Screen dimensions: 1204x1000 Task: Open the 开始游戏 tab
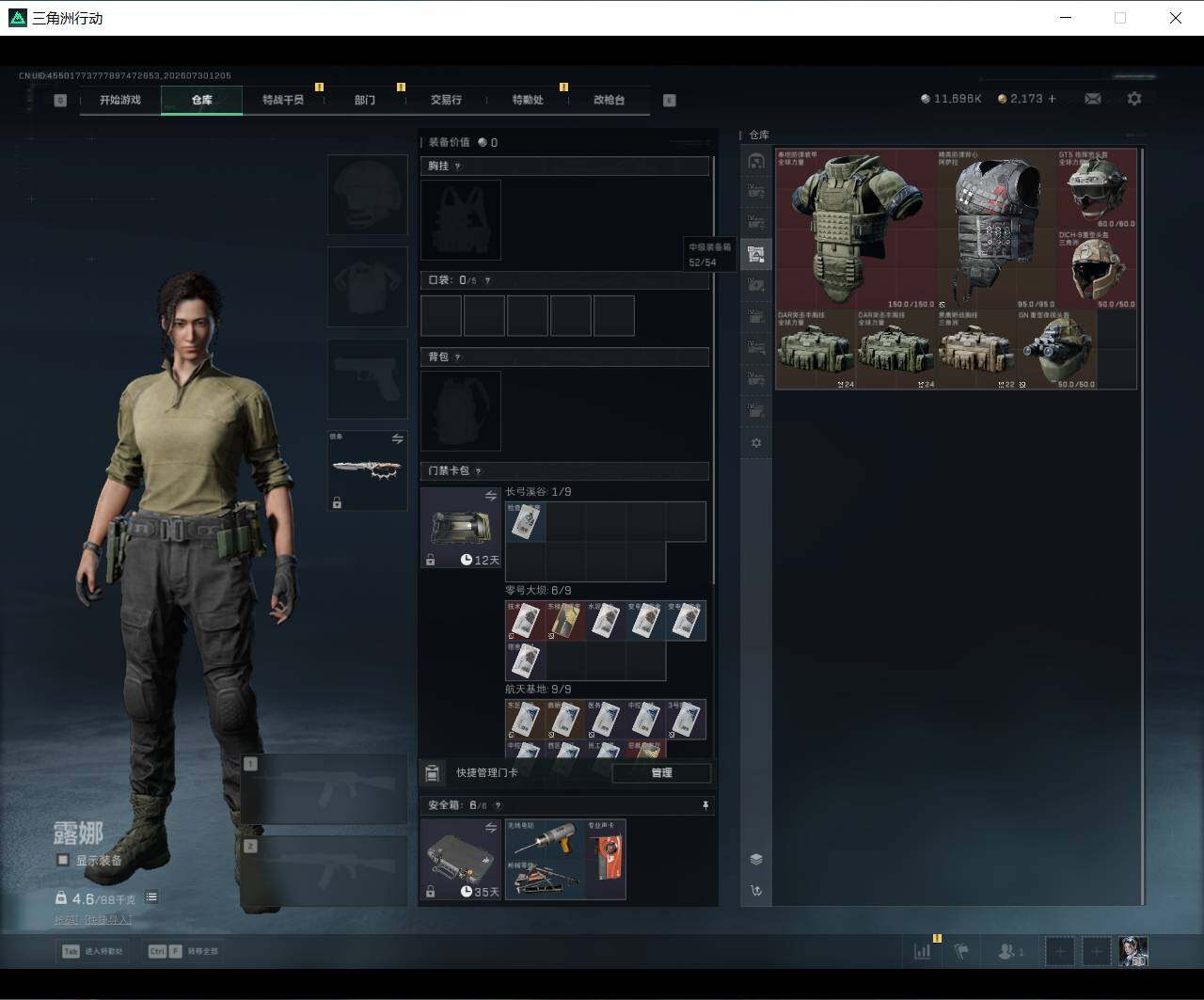pyautogui.click(x=120, y=100)
